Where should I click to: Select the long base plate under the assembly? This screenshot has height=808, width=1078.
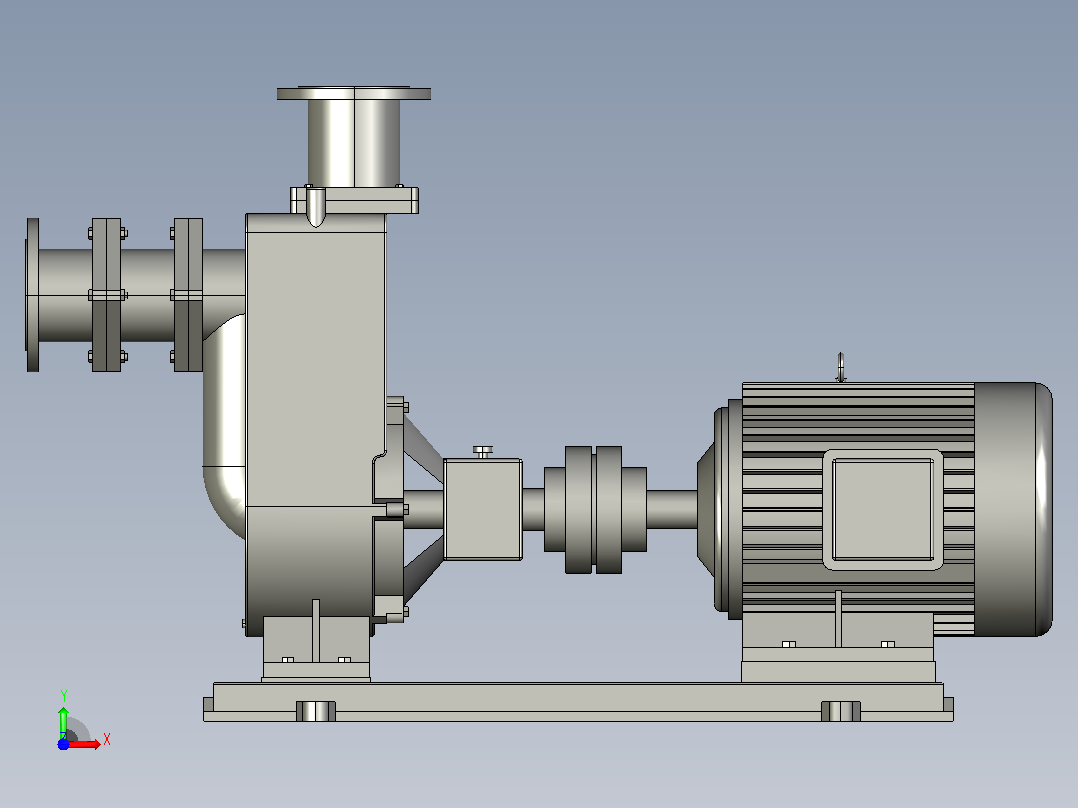click(578, 702)
